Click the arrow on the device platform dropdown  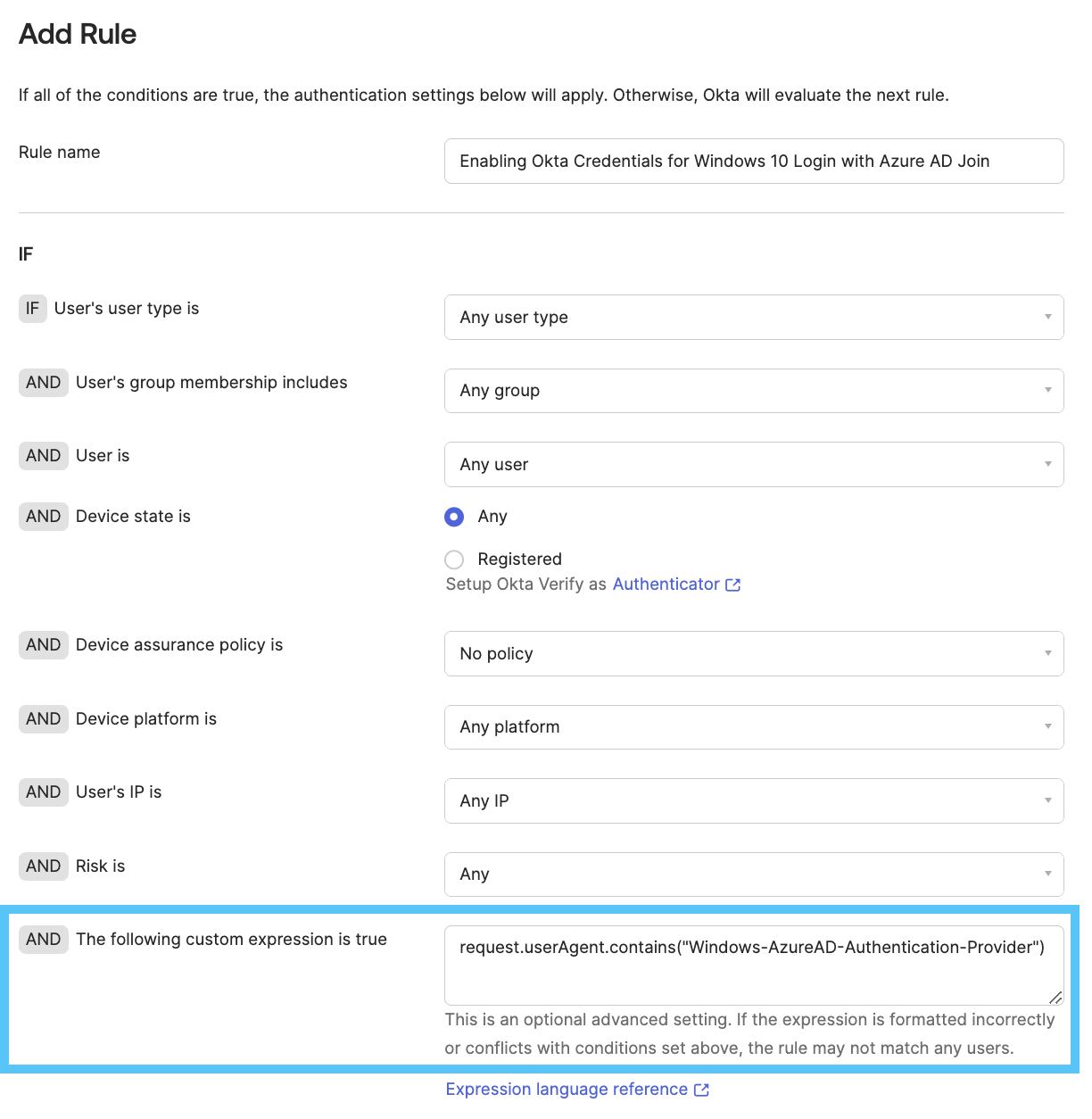(1048, 727)
